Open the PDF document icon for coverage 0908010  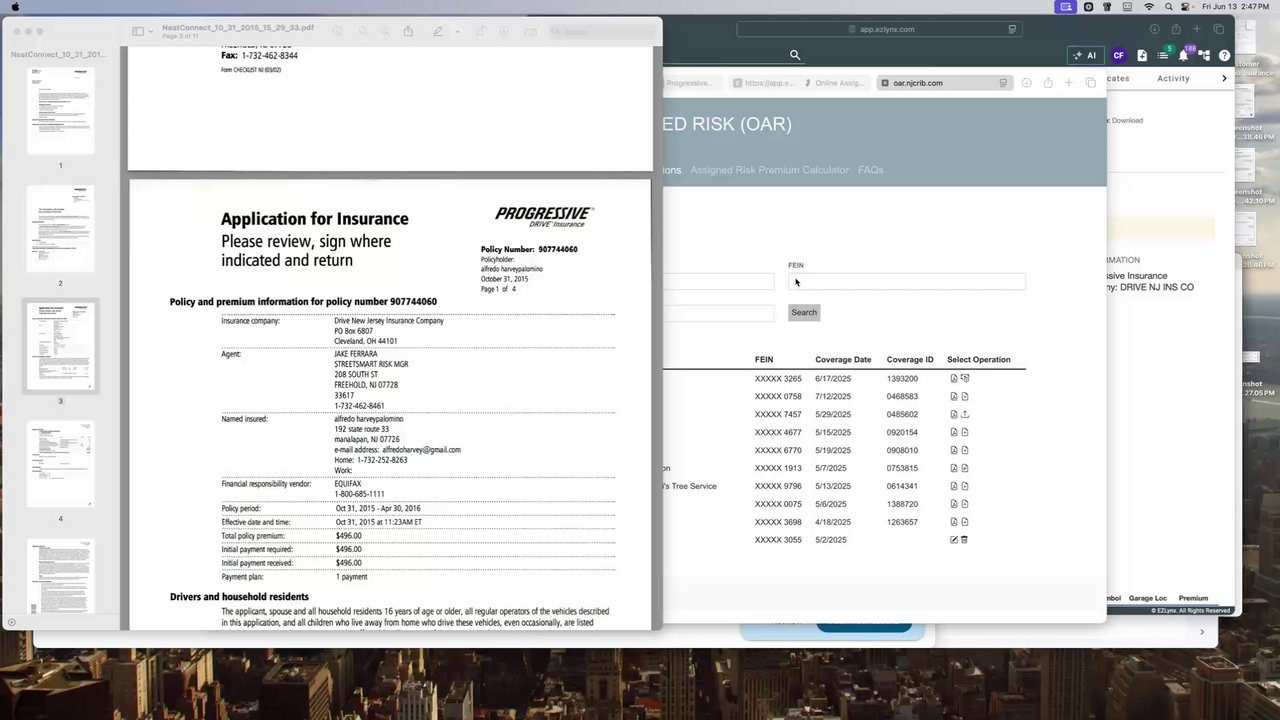click(954, 451)
